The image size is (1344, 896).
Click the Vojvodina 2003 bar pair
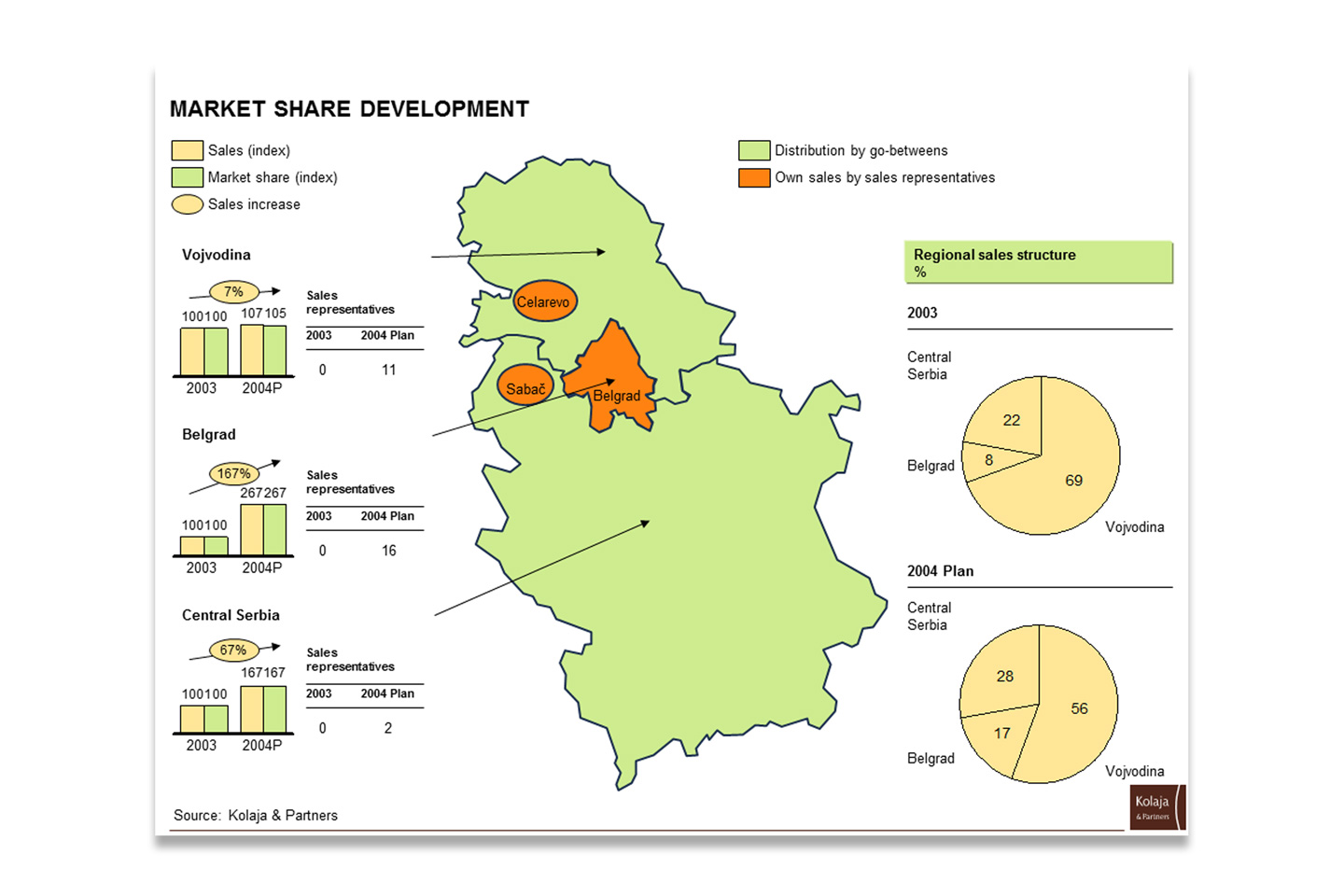(203, 352)
